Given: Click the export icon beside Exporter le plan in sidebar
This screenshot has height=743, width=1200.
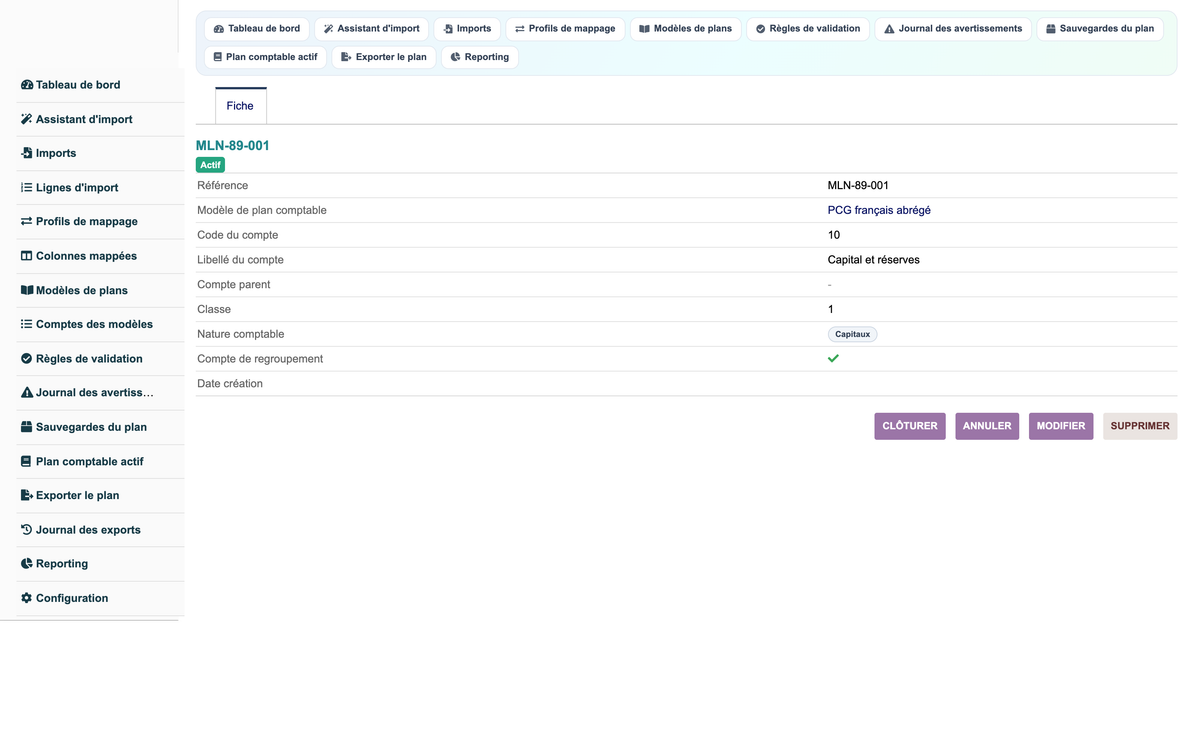Looking at the screenshot, I should pos(27,495).
